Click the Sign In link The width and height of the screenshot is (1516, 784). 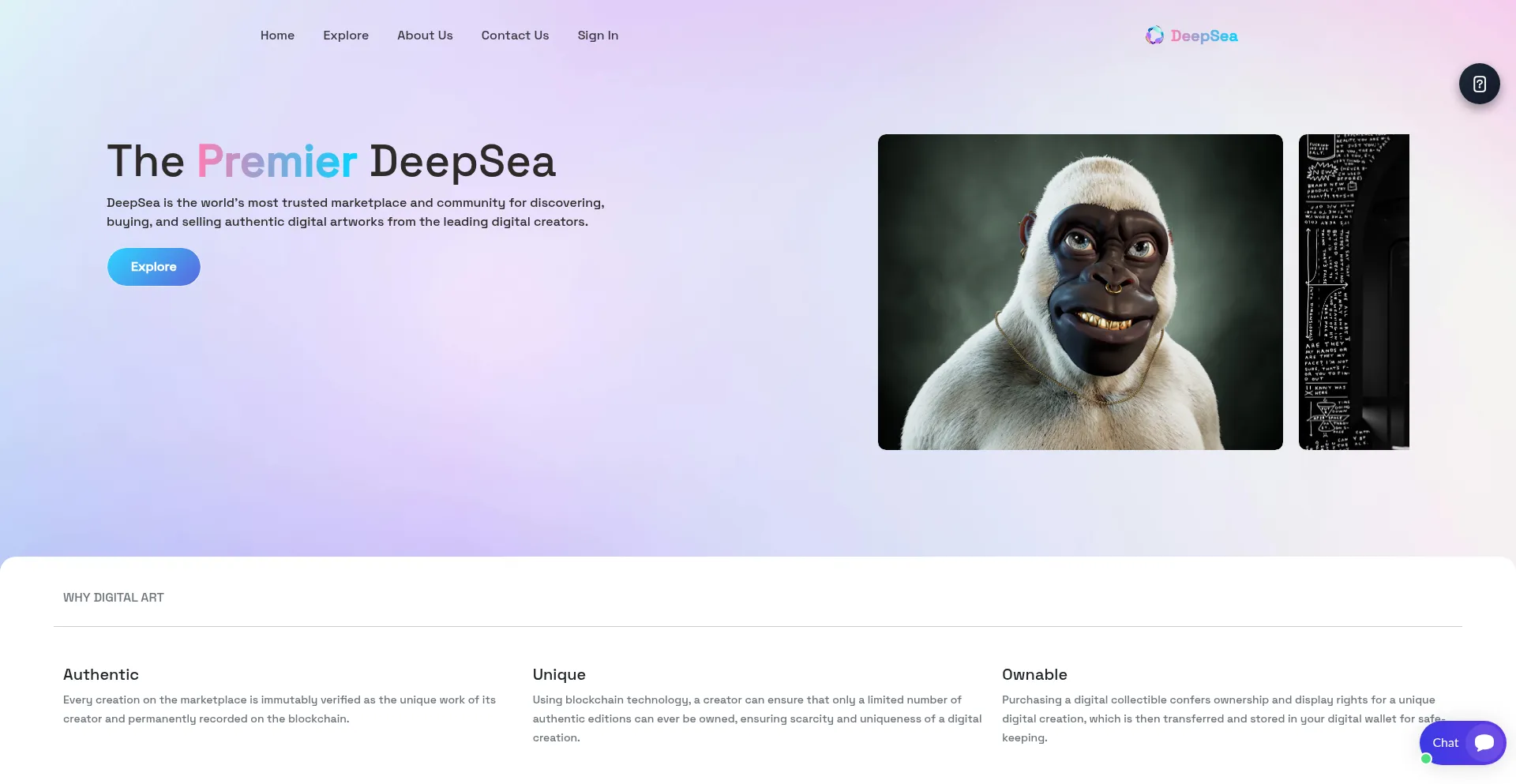pos(598,36)
